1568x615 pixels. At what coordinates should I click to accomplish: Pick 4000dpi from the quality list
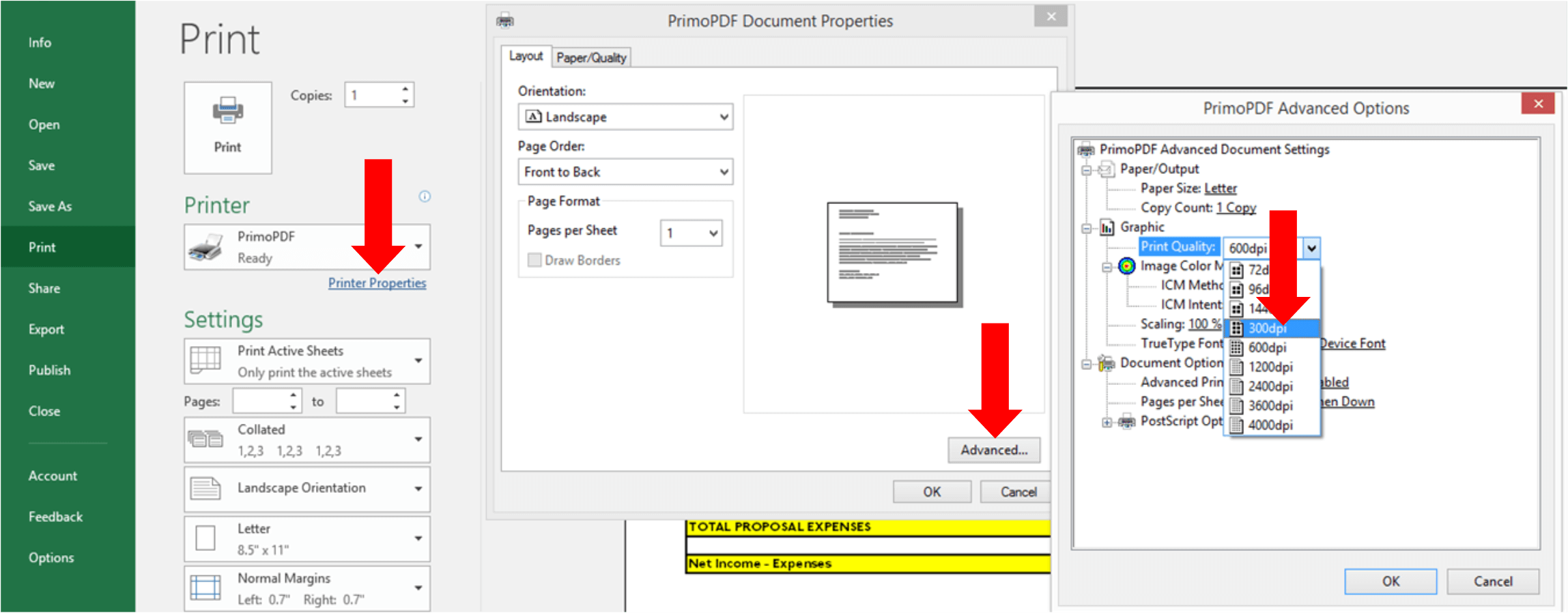(x=1273, y=425)
